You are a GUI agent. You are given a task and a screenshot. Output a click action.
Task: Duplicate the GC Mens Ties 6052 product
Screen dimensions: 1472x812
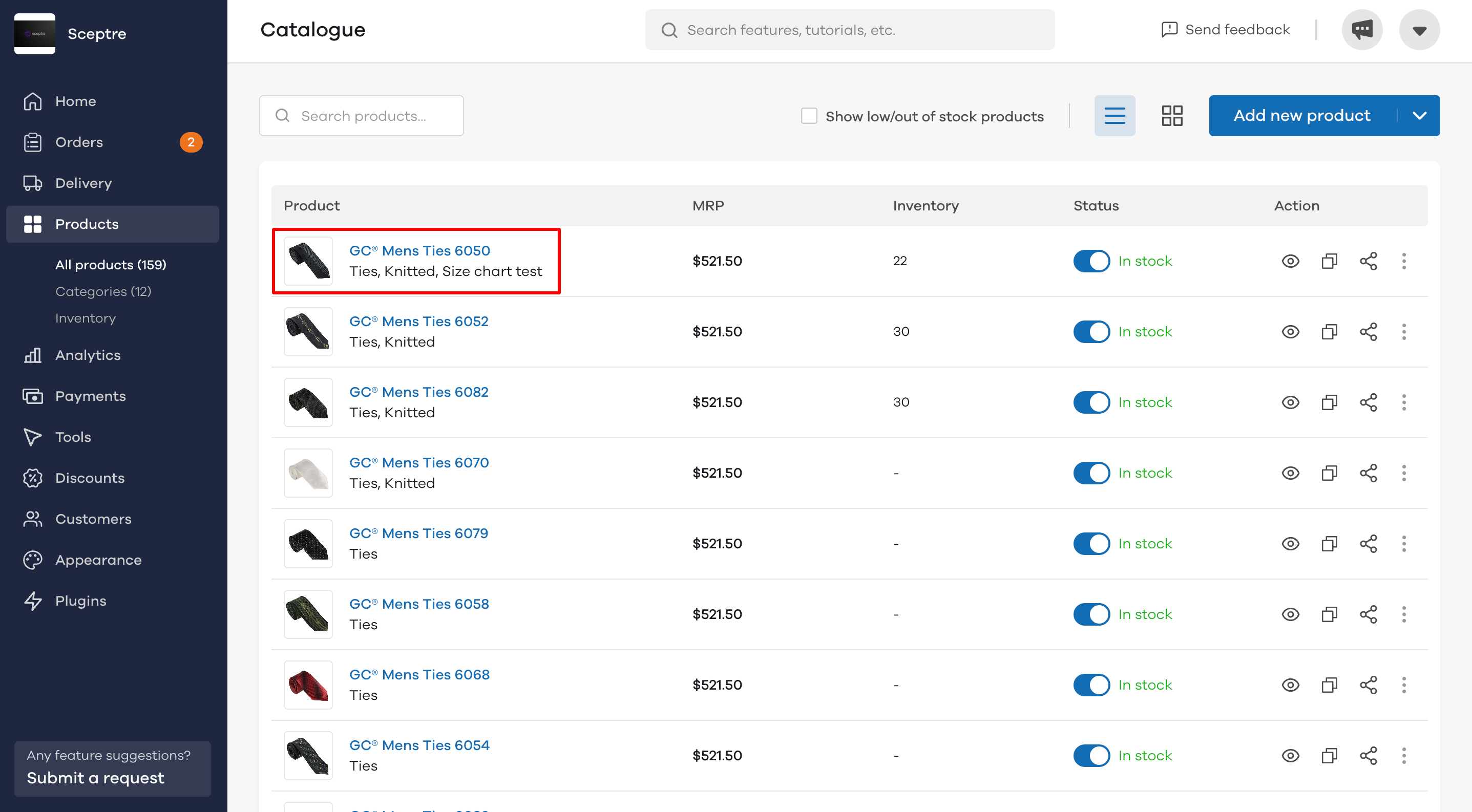coord(1329,332)
